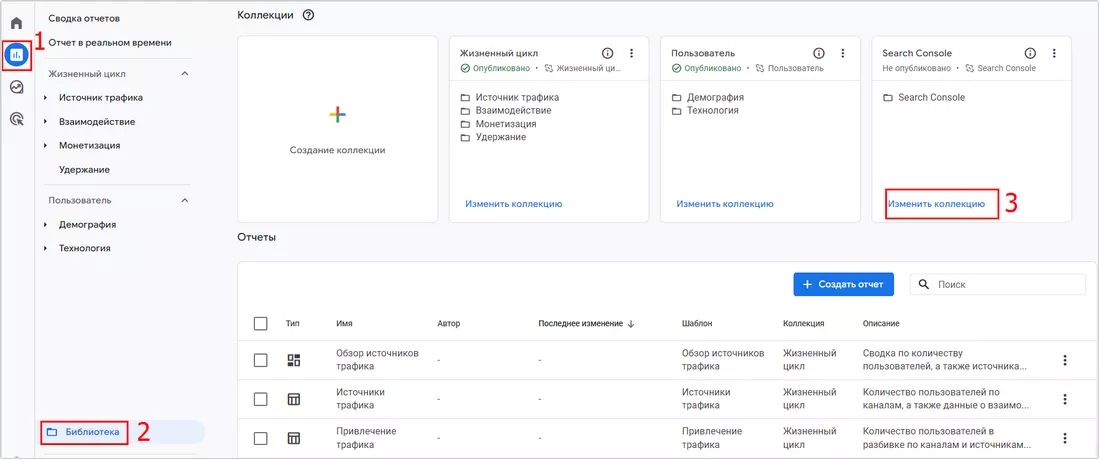Open three-dot menu of Жизненный цикл card
This screenshot has height=460, width=1100.
click(x=631, y=53)
